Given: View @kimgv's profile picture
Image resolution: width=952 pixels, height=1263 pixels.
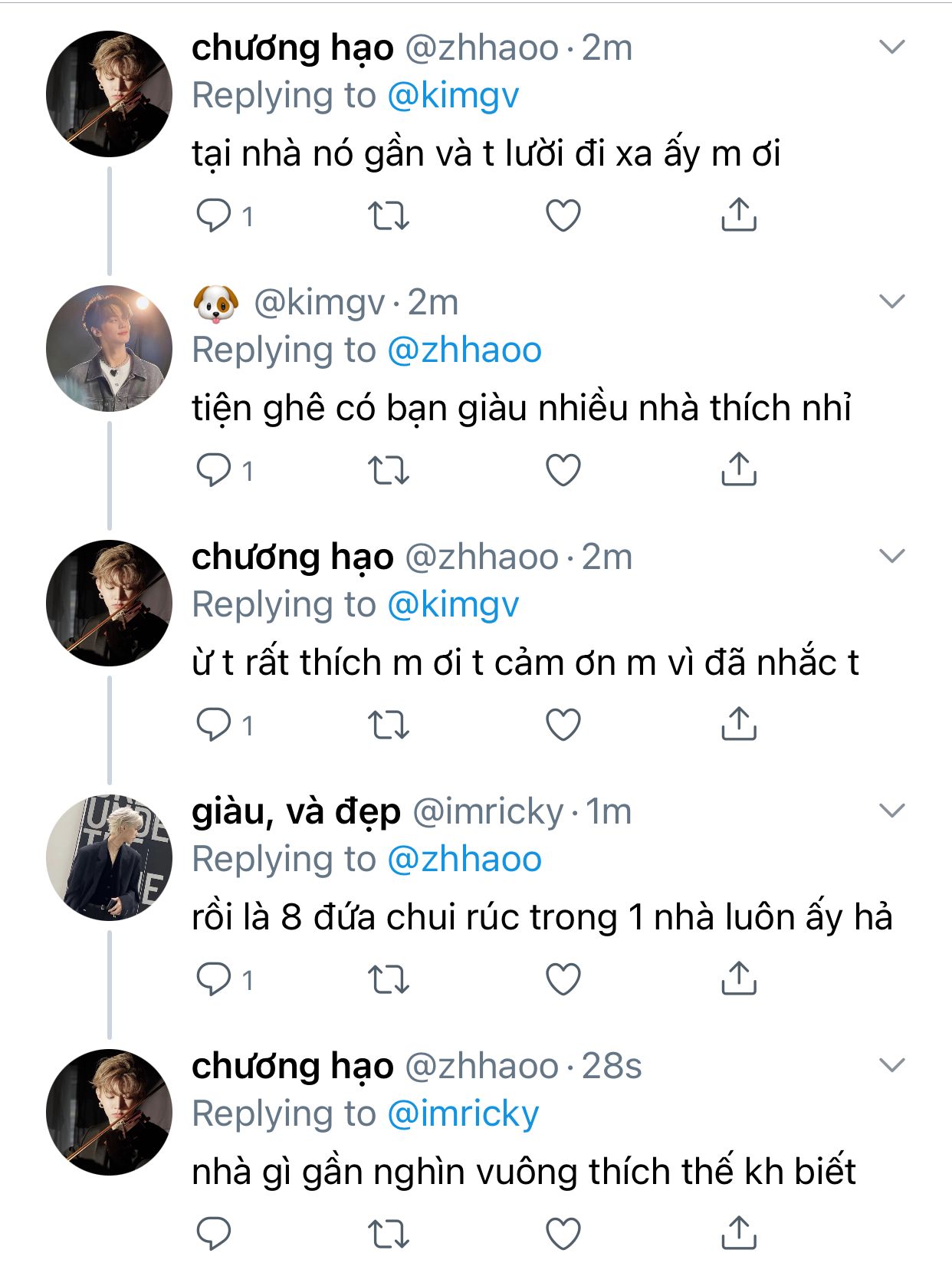Looking at the screenshot, I should coord(109,348).
